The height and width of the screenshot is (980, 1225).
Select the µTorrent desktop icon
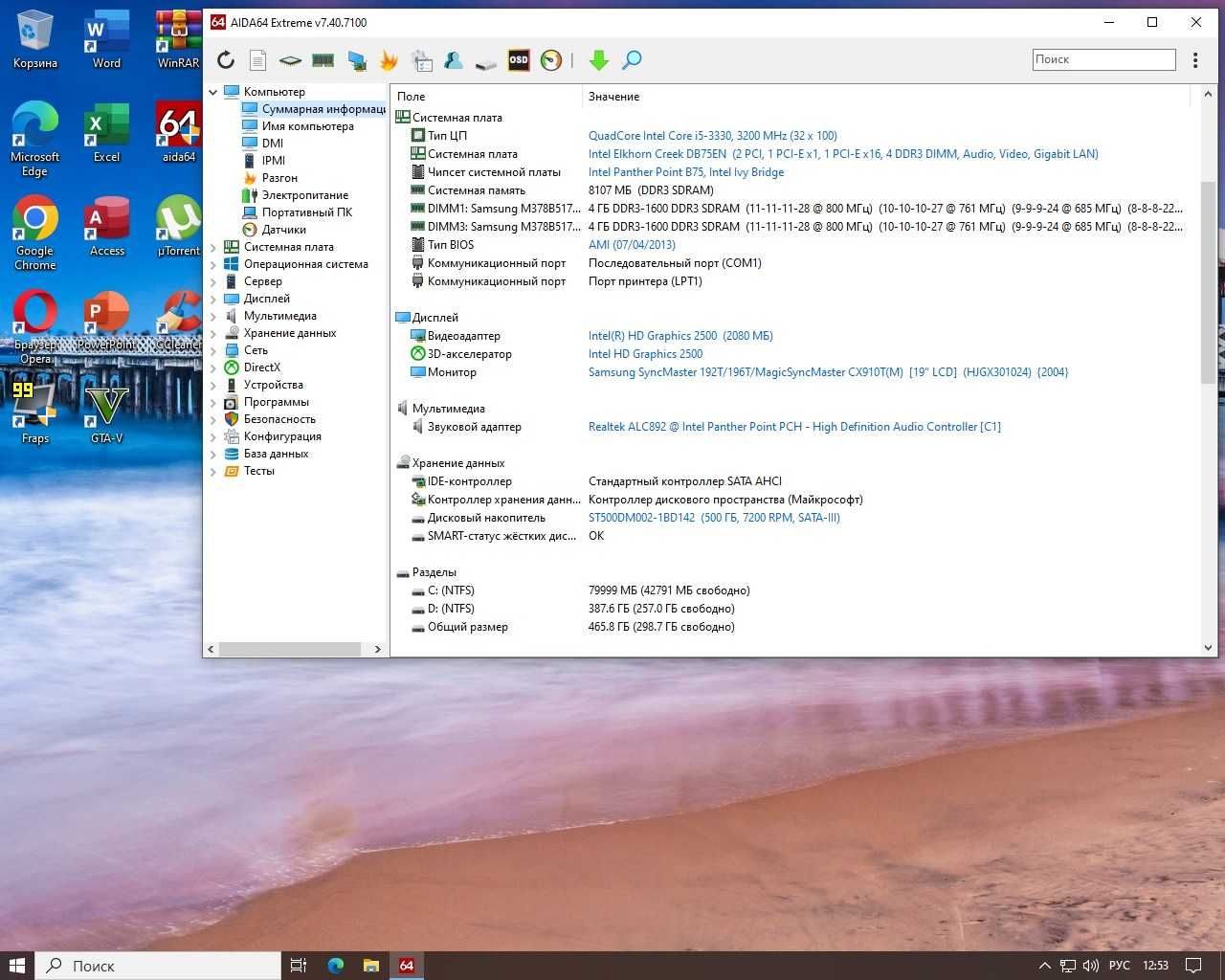(178, 227)
